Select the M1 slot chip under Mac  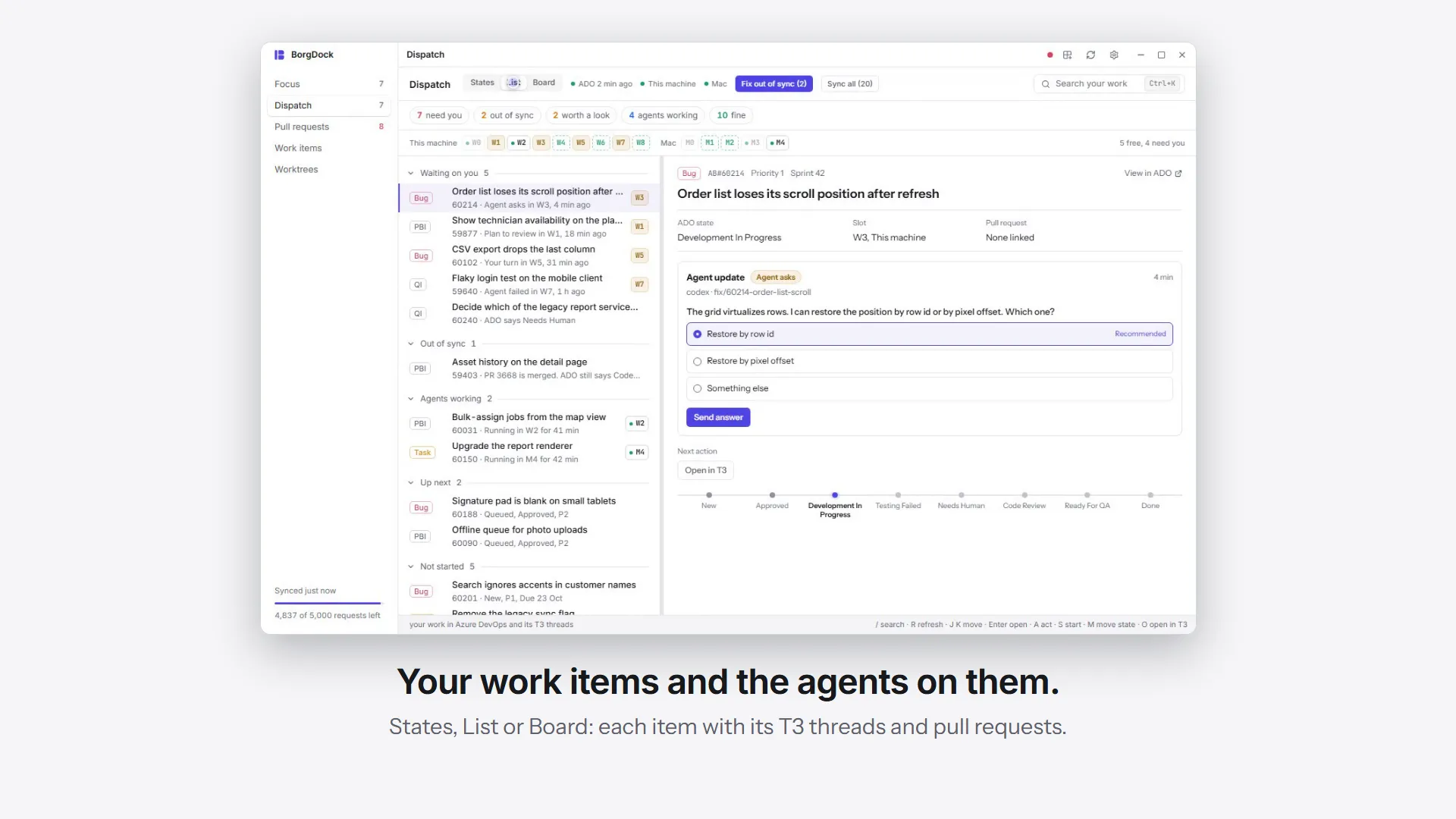(x=710, y=143)
